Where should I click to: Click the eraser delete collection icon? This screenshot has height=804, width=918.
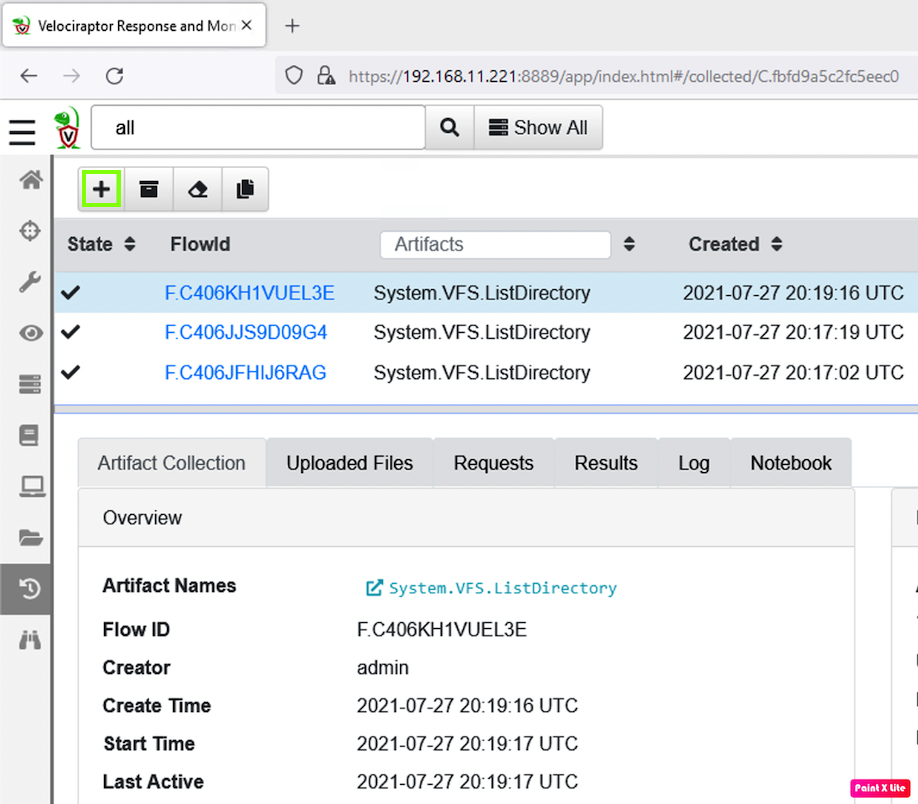tap(197, 189)
